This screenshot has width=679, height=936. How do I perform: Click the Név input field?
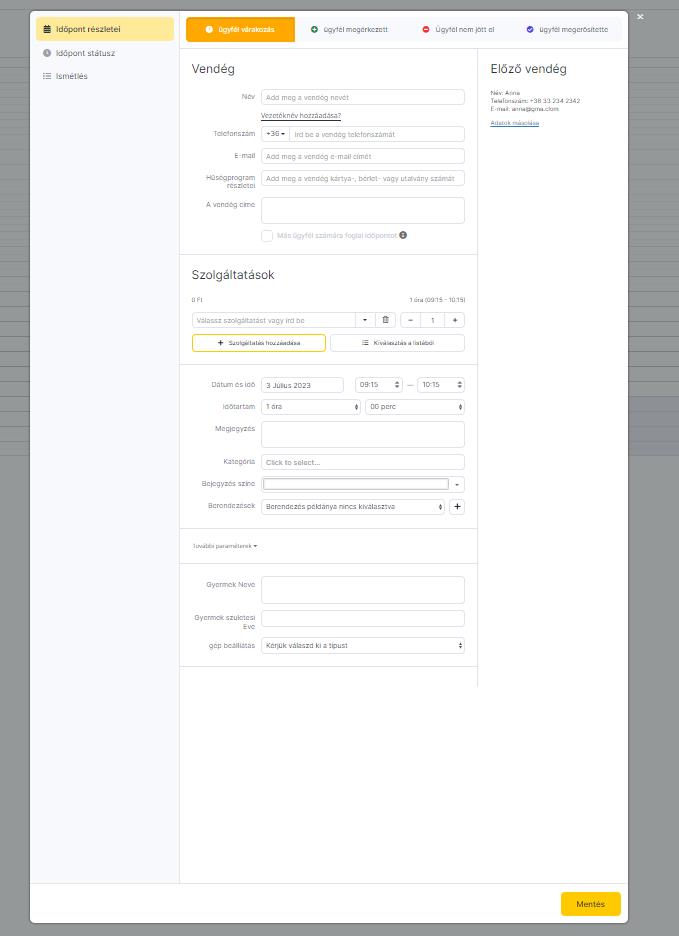(x=363, y=97)
